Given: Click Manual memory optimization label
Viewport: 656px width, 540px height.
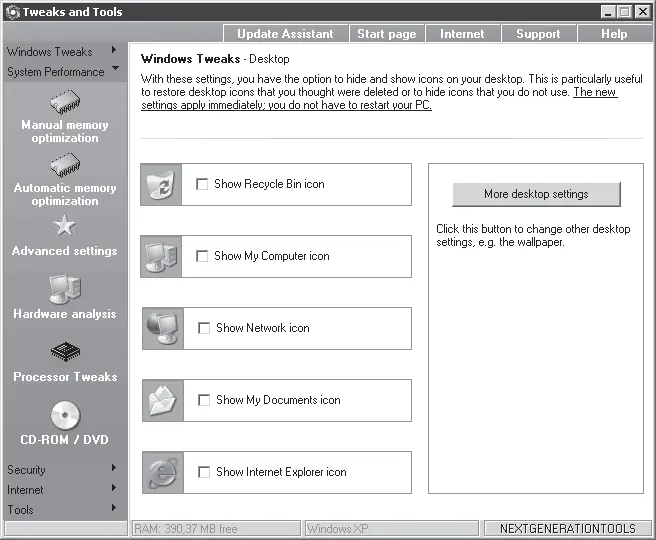Looking at the screenshot, I should (x=65, y=131).
